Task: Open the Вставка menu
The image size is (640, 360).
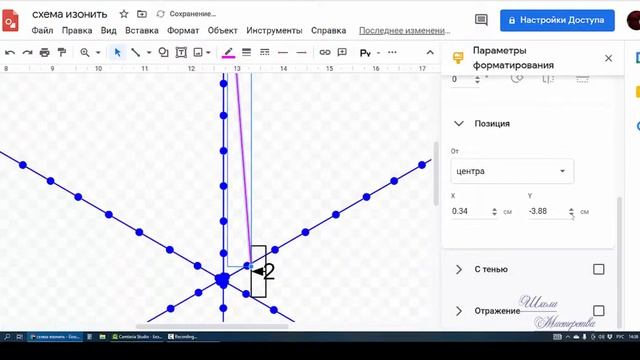Action: (142, 31)
